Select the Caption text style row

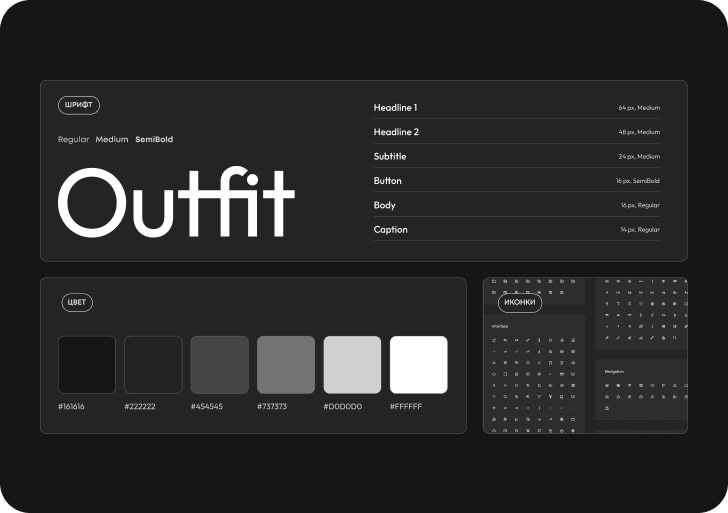point(517,230)
